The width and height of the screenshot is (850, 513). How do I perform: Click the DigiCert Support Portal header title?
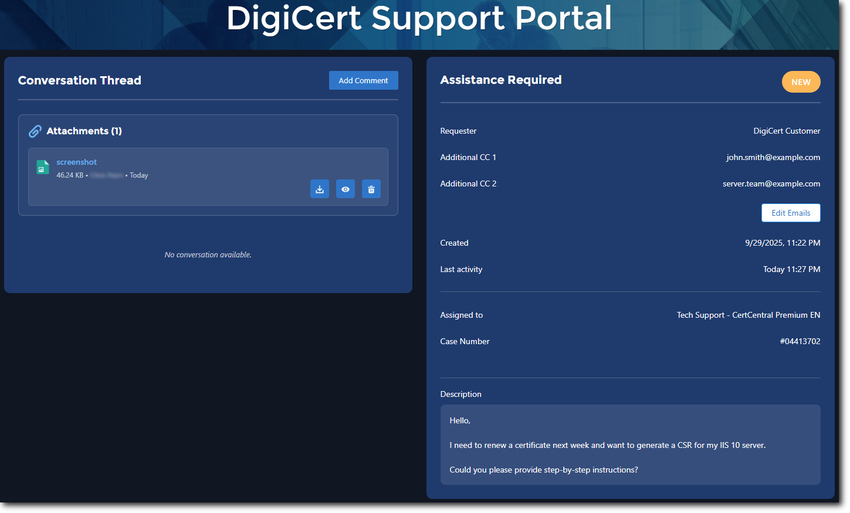[x=418, y=19]
